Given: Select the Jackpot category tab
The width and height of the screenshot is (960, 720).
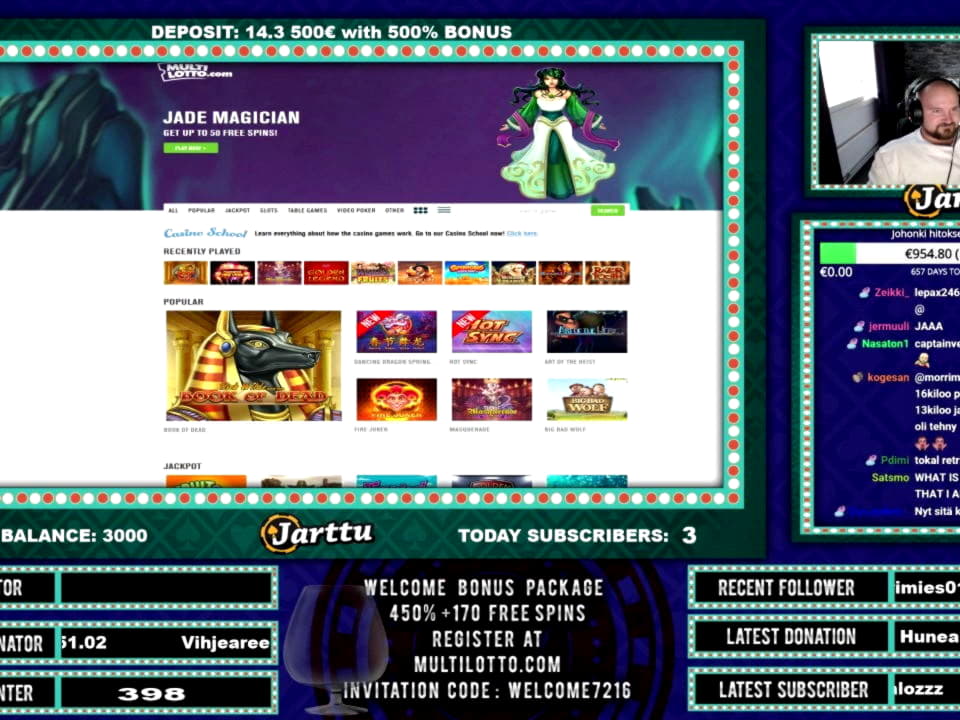Looking at the screenshot, I should click(x=238, y=211).
